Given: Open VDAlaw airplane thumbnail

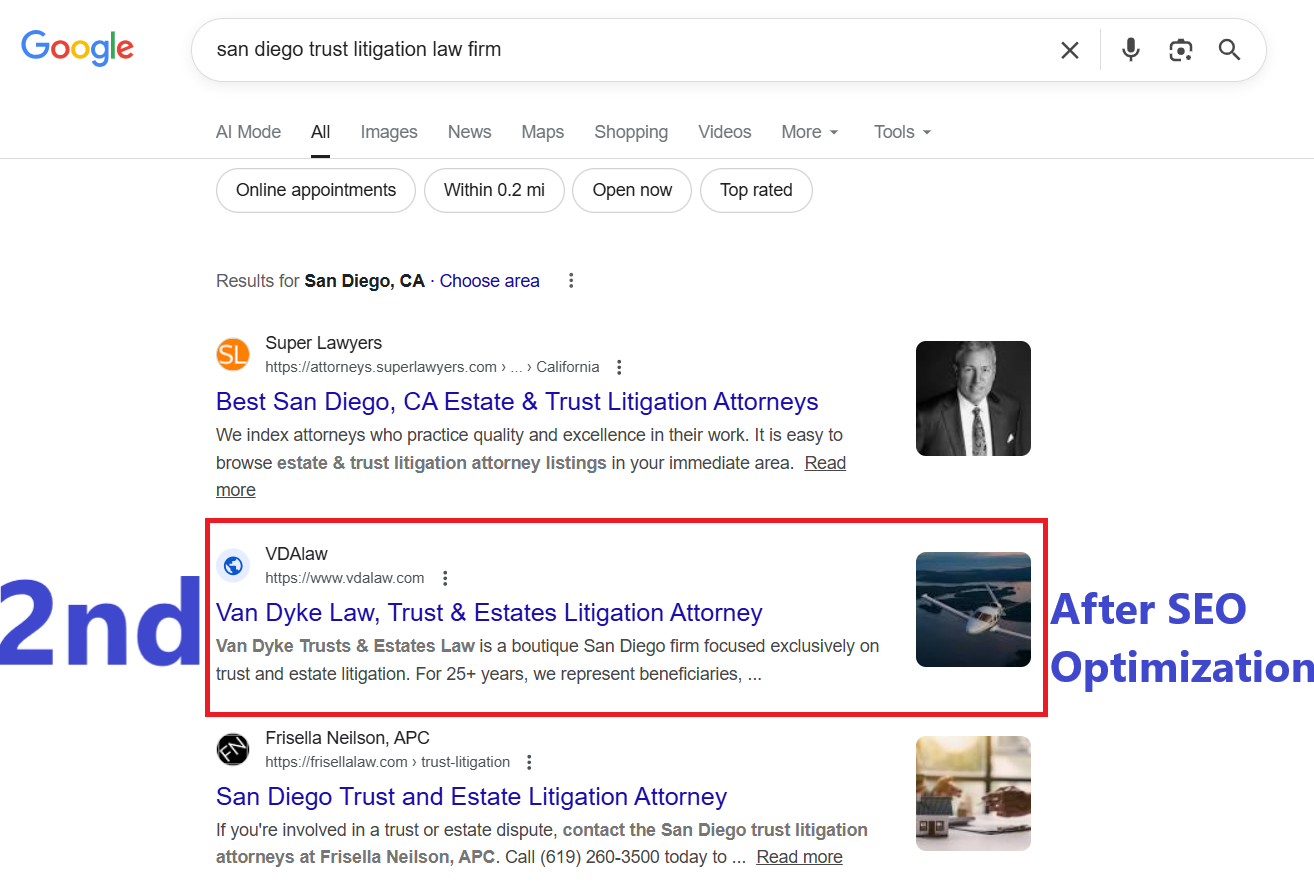Looking at the screenshot, I should point(973,610).
